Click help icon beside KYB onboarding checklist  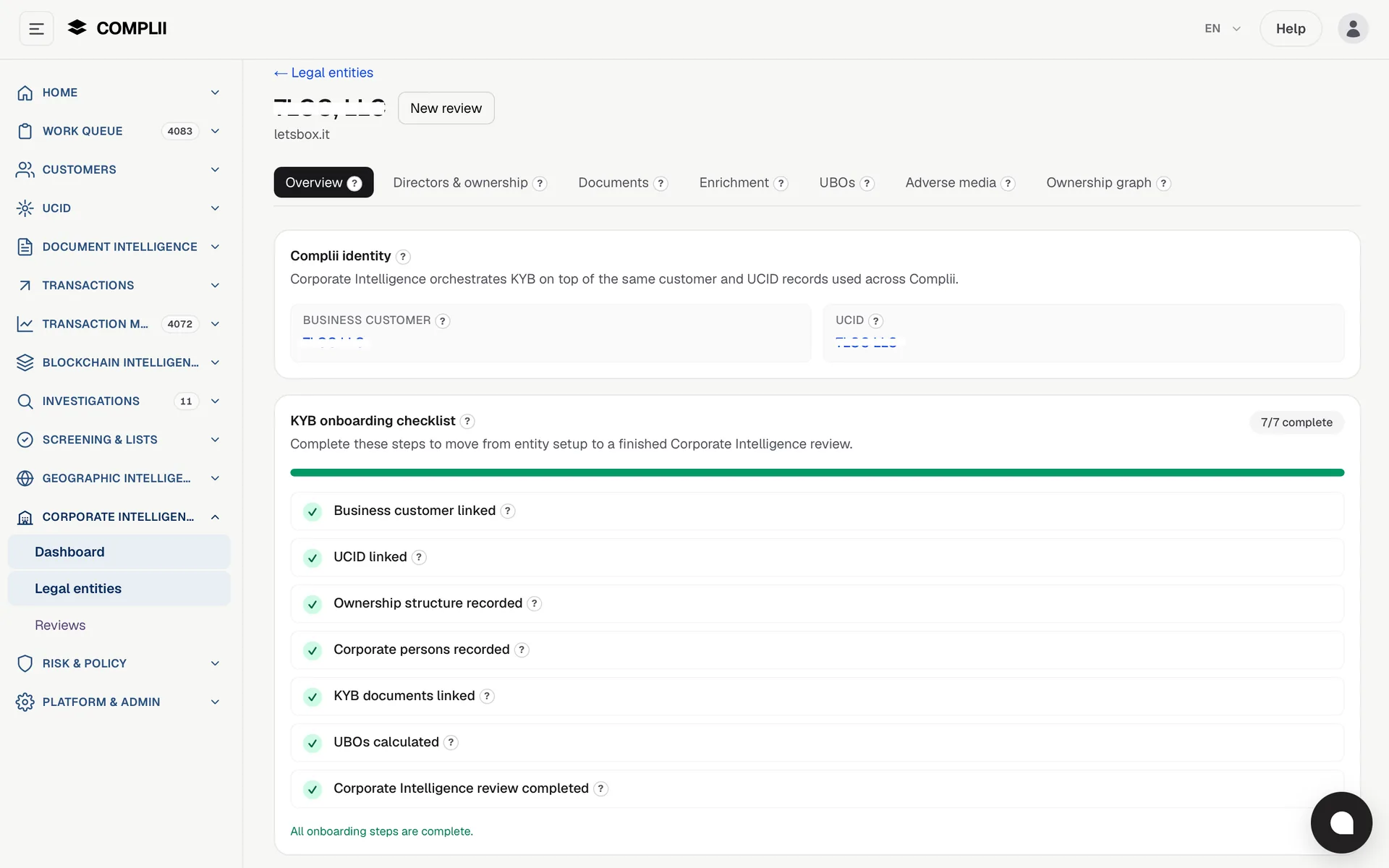(x=467, y=421)
